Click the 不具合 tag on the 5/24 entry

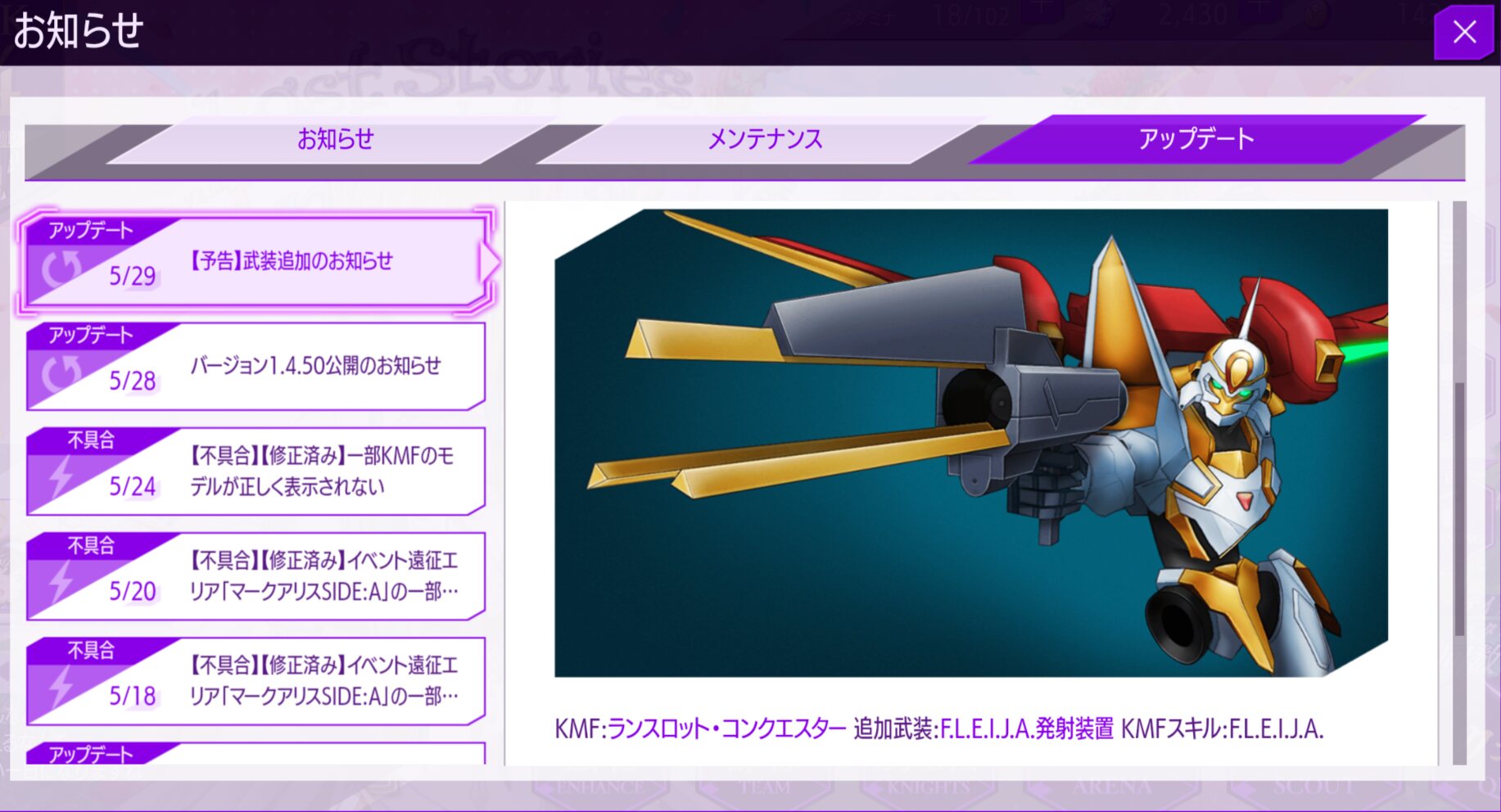[x=91, y=440]
